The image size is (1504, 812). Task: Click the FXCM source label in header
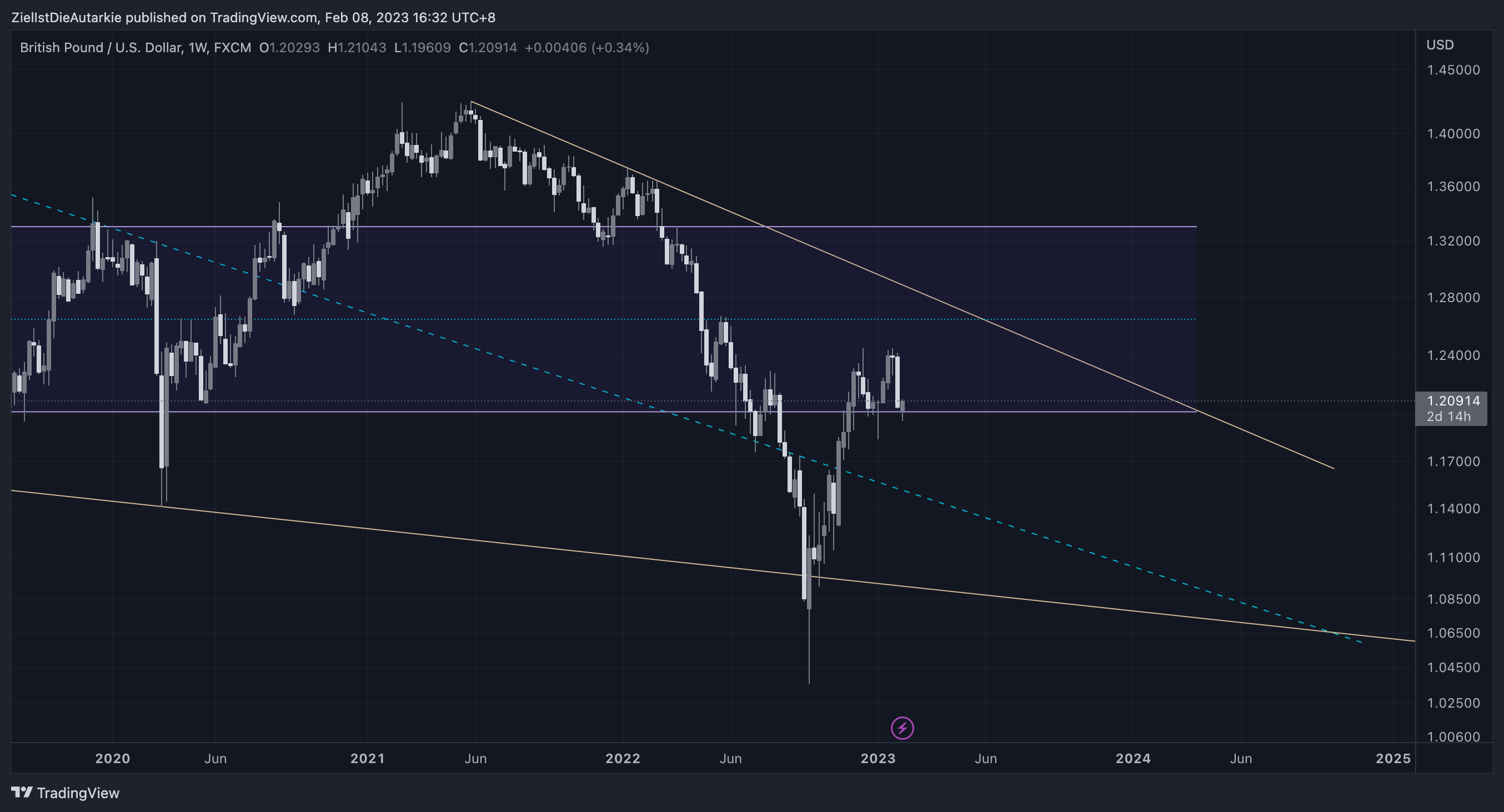coord(232,47)
